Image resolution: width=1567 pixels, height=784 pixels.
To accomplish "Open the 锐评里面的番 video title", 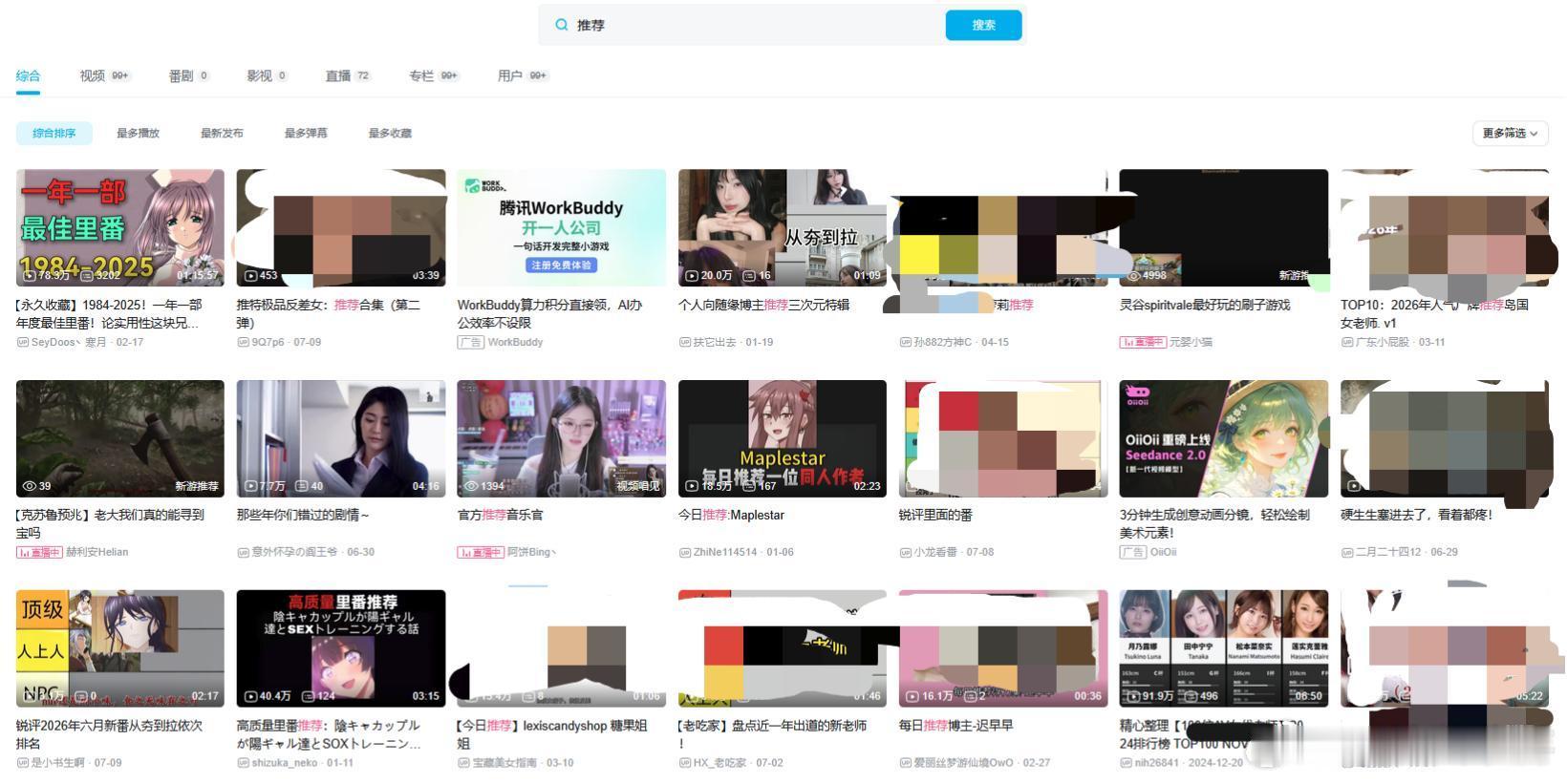I will click(935, 515).
